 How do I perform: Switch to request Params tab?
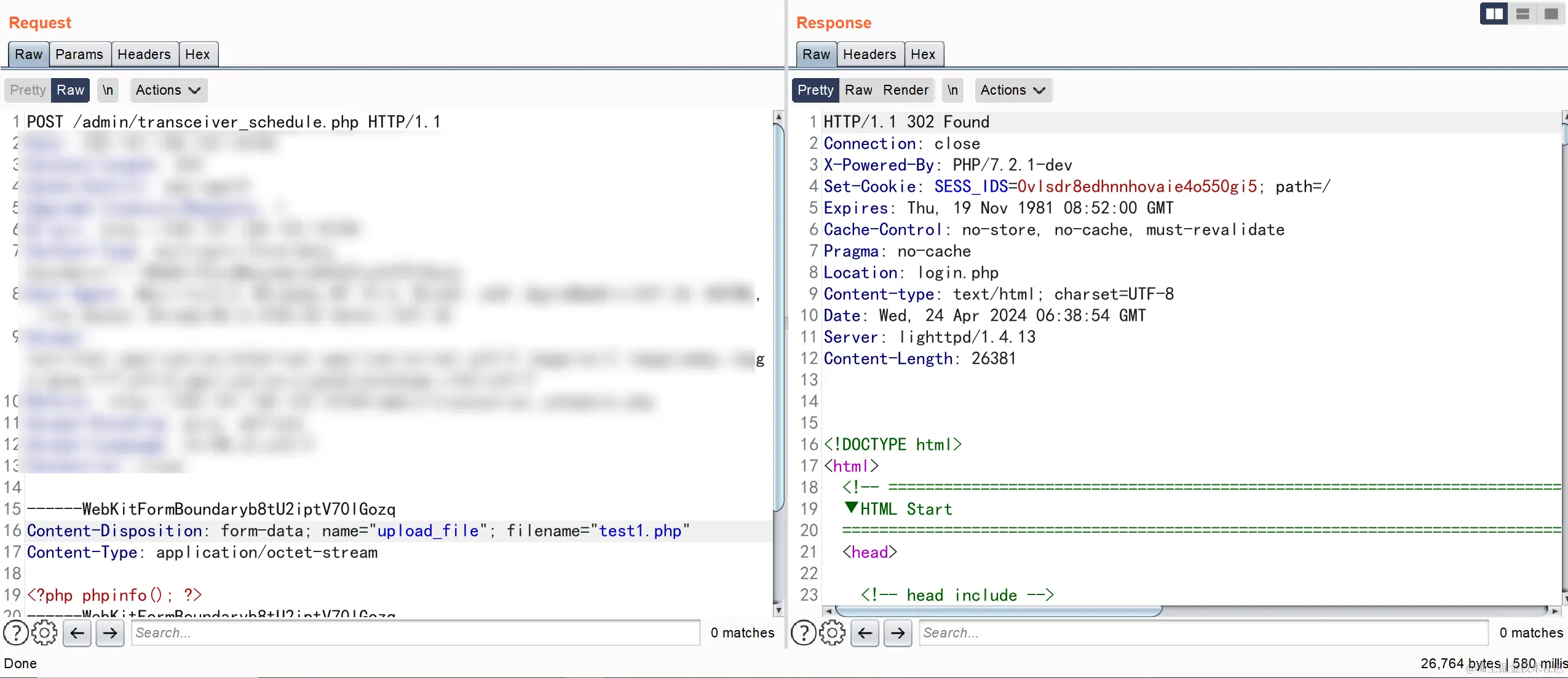tap(79, 54)
